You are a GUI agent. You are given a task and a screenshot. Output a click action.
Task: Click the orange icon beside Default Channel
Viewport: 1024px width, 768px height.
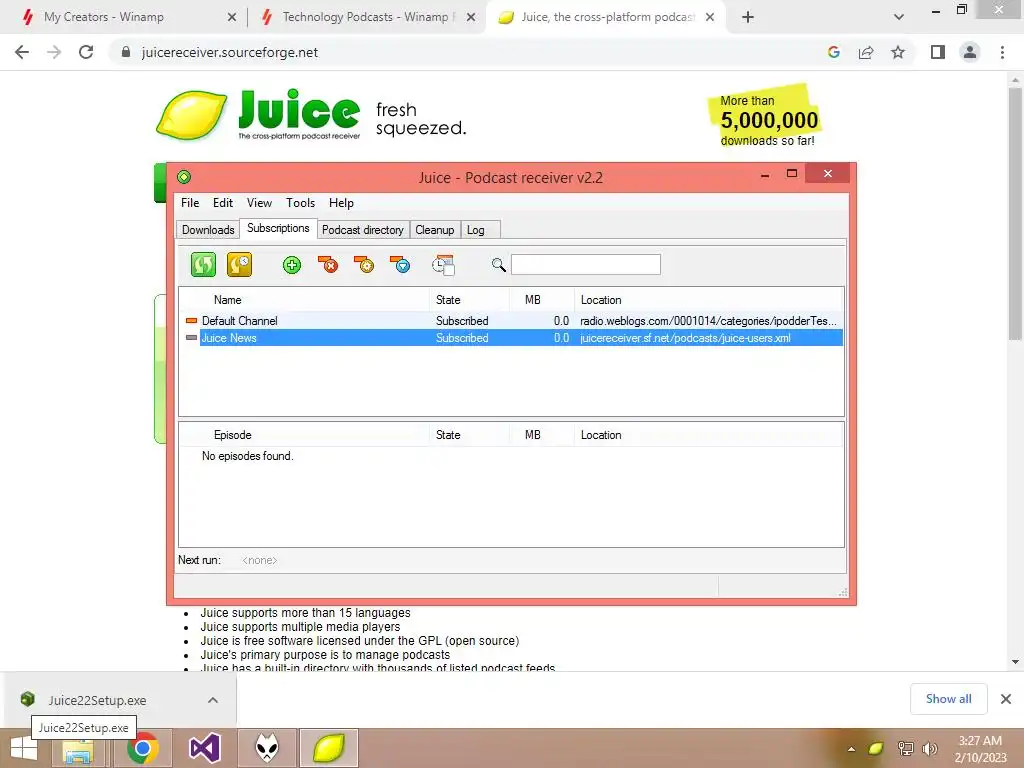pos(191,321)
